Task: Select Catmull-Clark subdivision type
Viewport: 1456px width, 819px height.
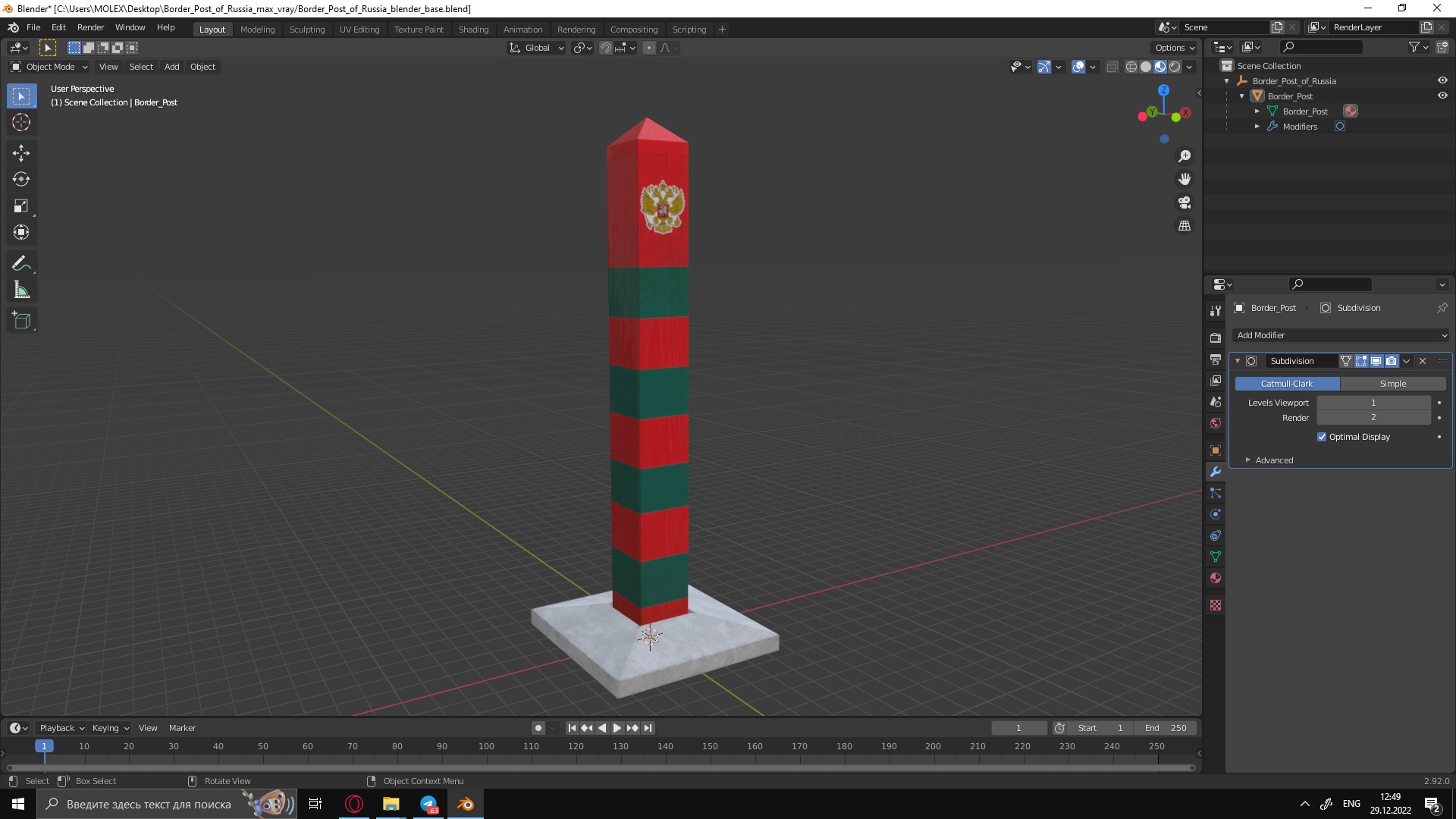Action: [1287, 384]
